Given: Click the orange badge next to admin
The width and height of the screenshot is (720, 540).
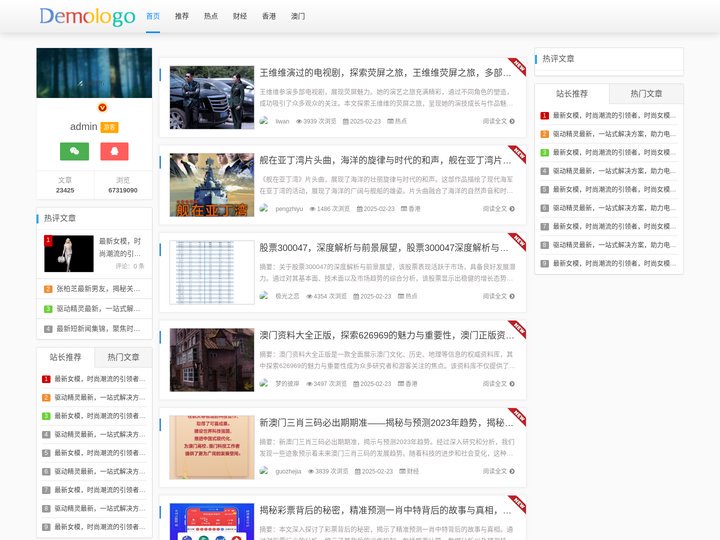Looking at the screenshot, I should click(x=110, y=127).
